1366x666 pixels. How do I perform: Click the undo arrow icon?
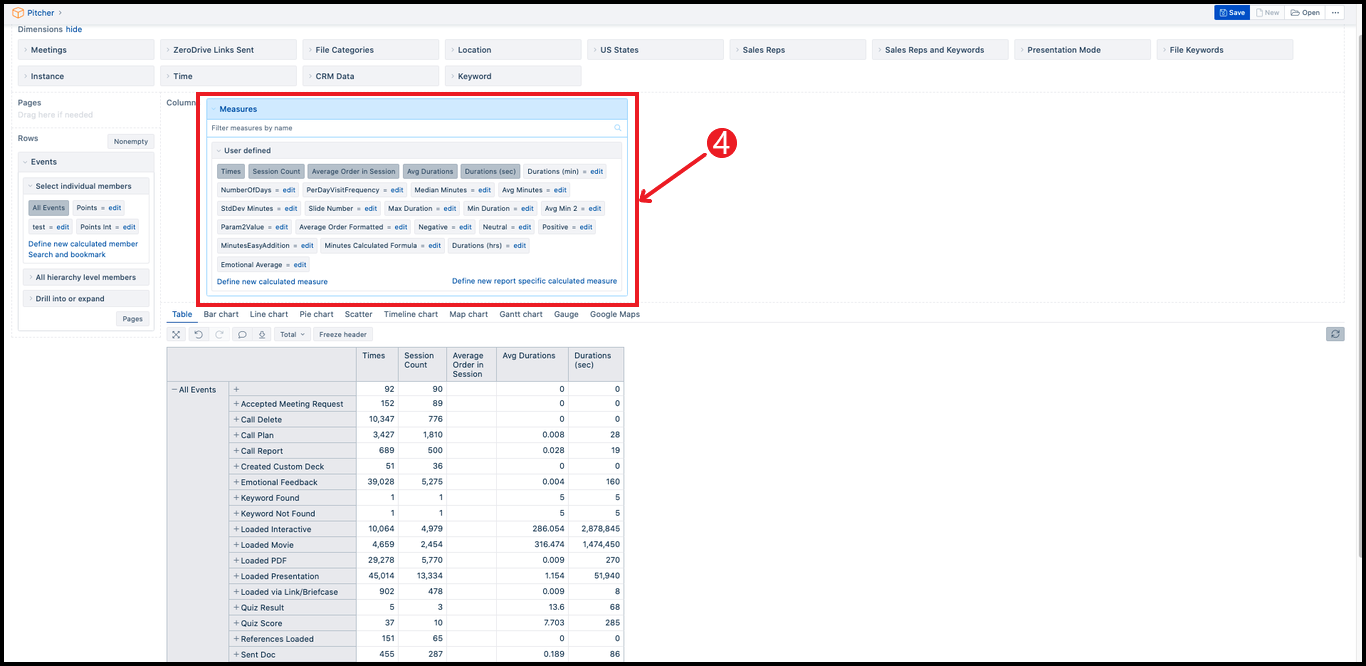tap(198, 335)
